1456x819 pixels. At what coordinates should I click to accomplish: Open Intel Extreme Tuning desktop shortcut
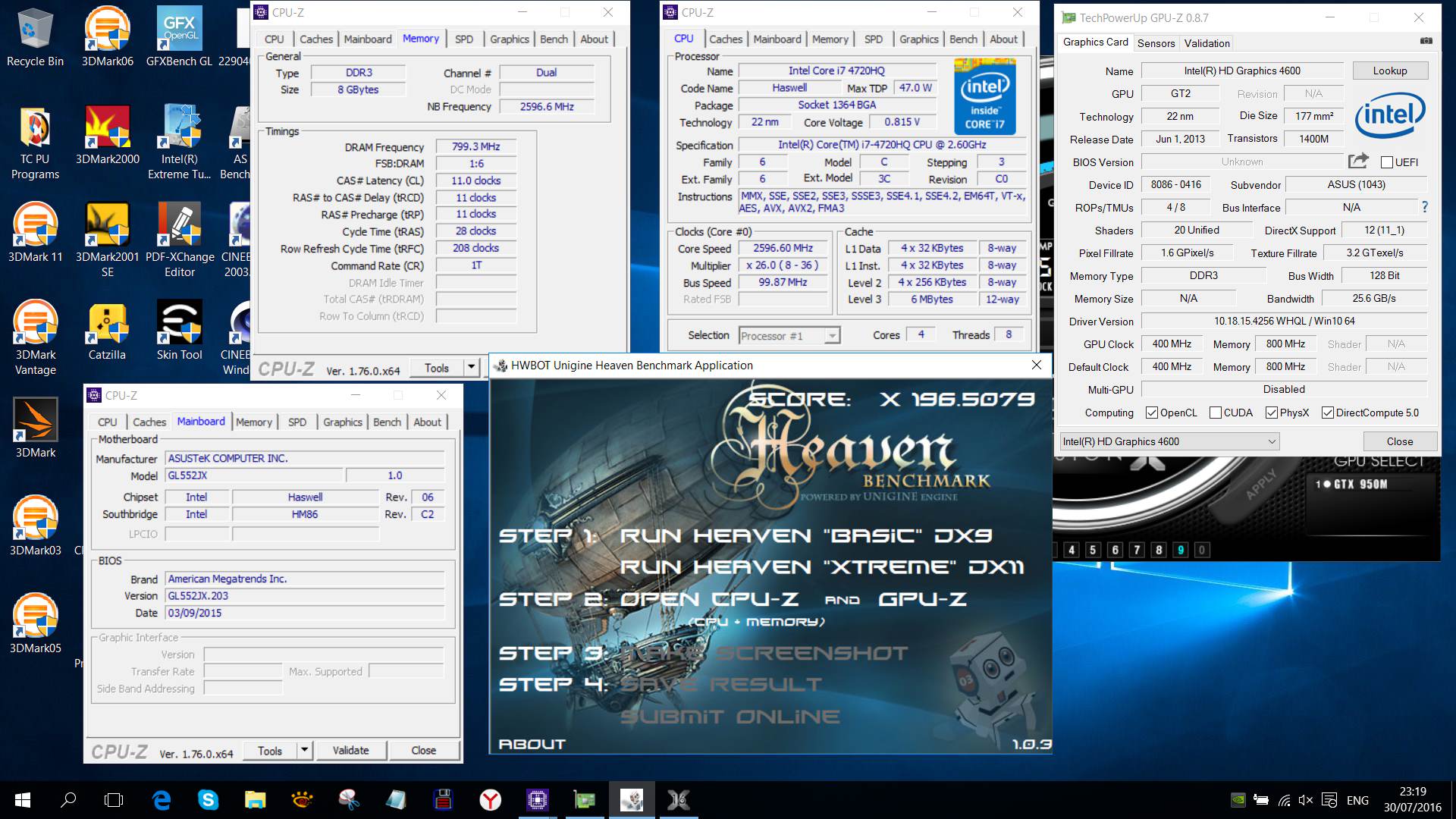click(x=179, y=142)
